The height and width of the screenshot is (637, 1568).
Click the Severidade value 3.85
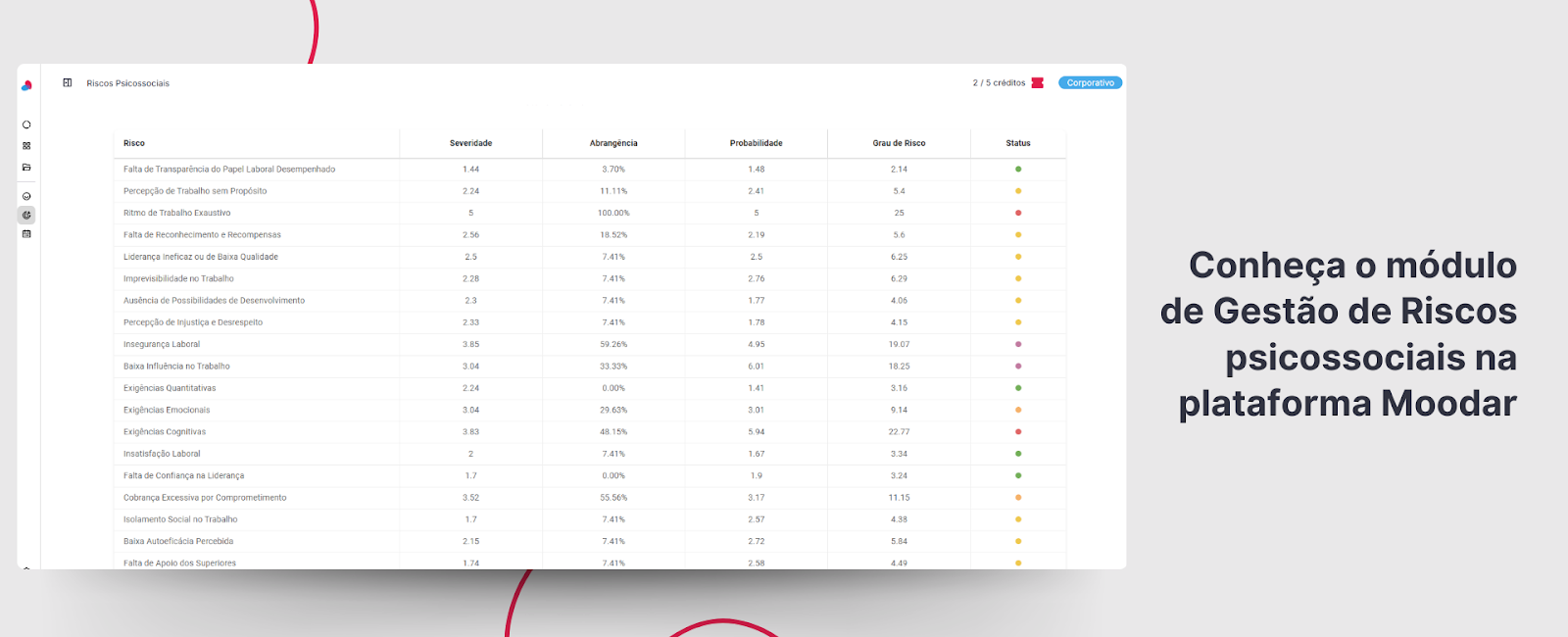(471, 344)
